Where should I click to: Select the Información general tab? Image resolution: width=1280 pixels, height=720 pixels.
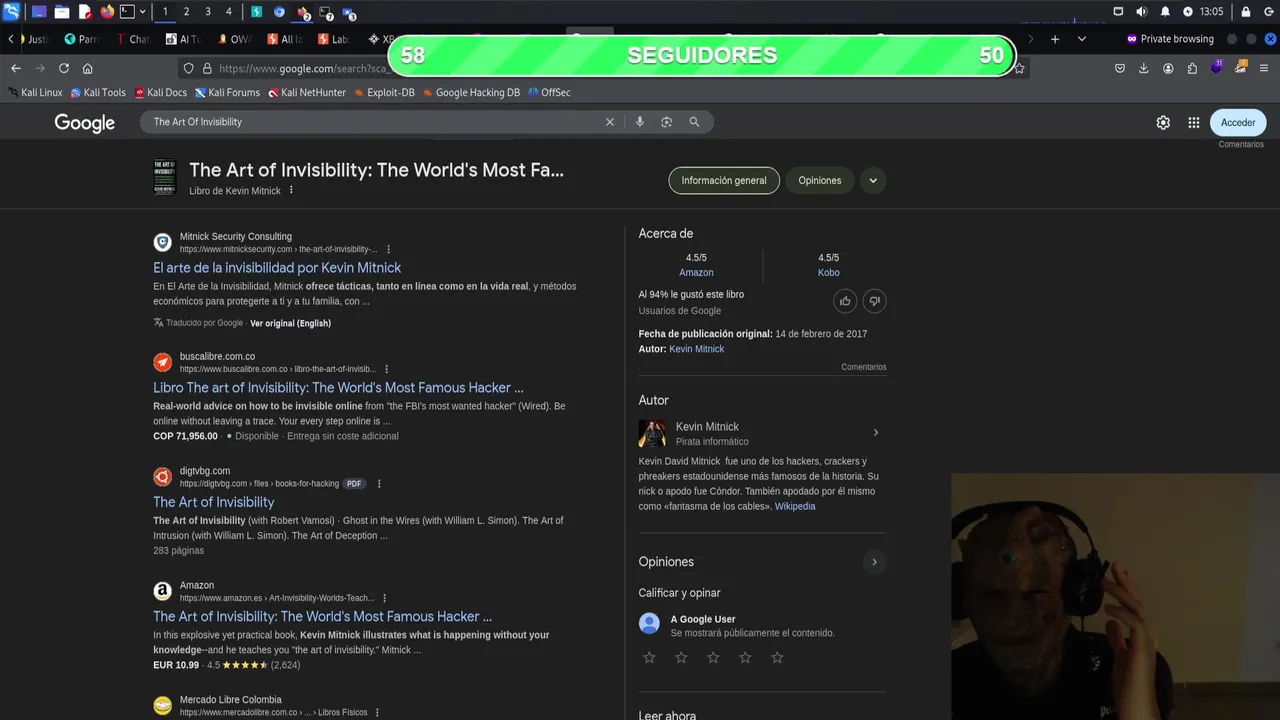pyautogui.click(x=724, y=180)
